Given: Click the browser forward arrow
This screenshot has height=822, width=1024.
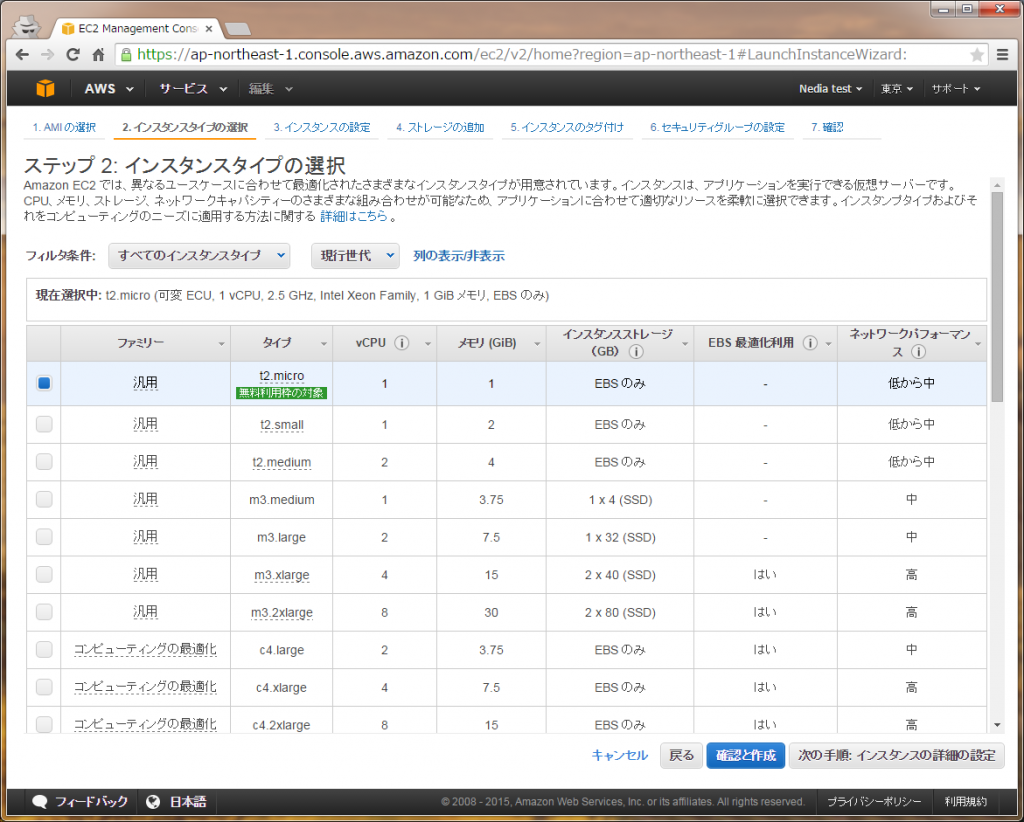Looking at the screenshot, I should [x=47, y=55].
